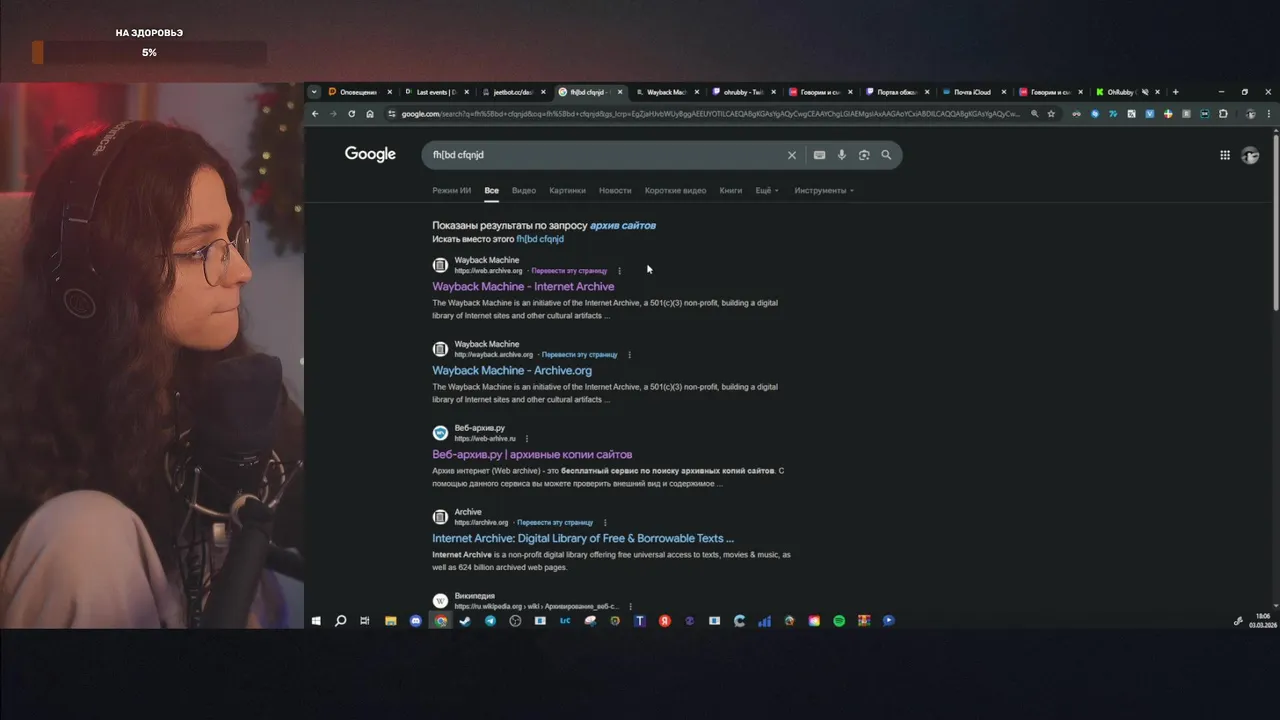Open the on-screen keyboard in search box
The width and height of the screenshot is (1280, 720).
819,155
